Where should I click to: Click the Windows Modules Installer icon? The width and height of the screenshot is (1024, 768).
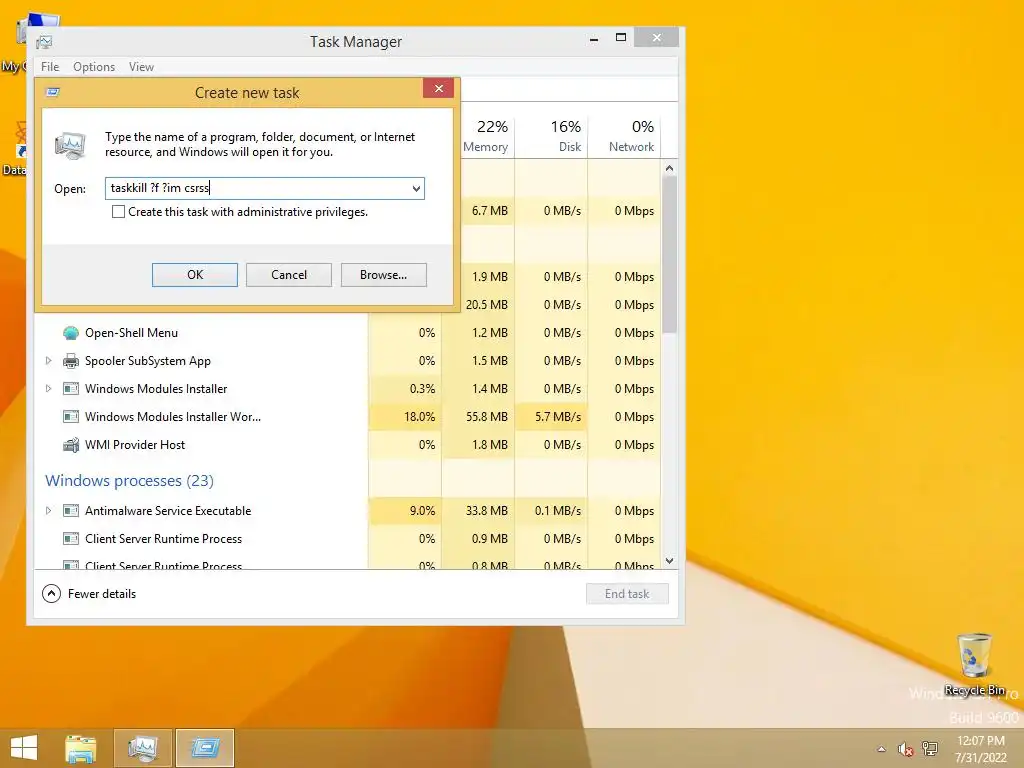coord(71,389)
